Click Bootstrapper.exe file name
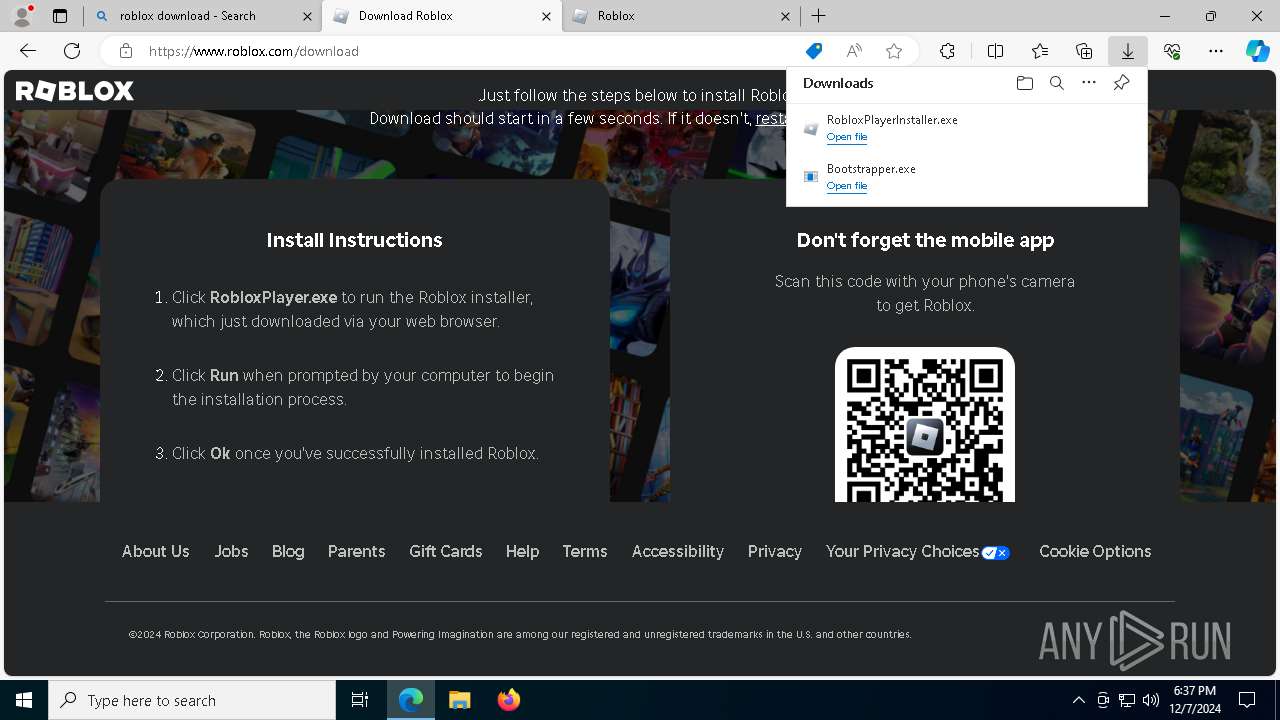 pos(871,169)
